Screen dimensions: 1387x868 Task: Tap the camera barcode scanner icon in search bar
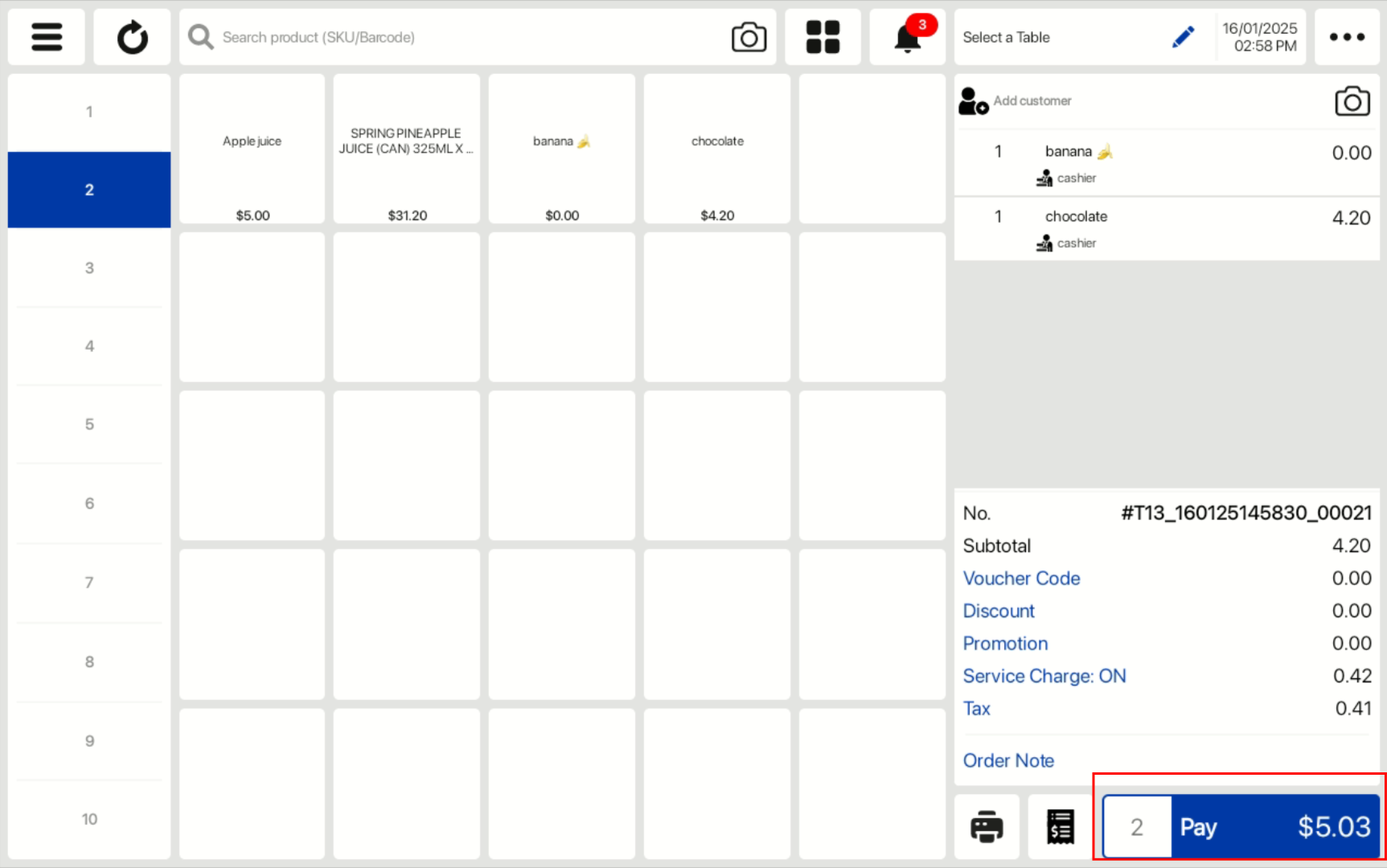pos(748,37)
